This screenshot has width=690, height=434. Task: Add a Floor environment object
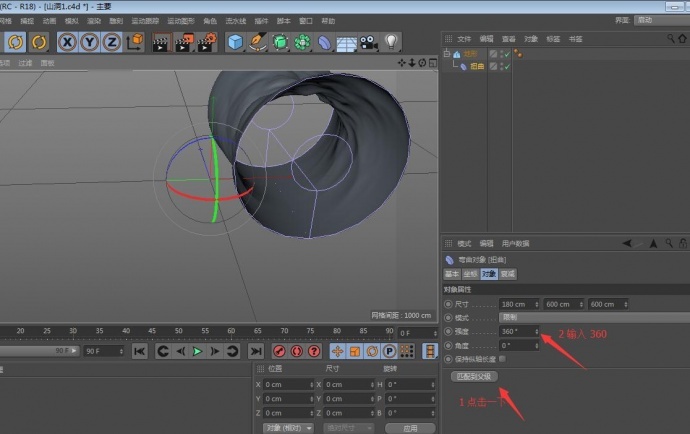click(346, 43)
